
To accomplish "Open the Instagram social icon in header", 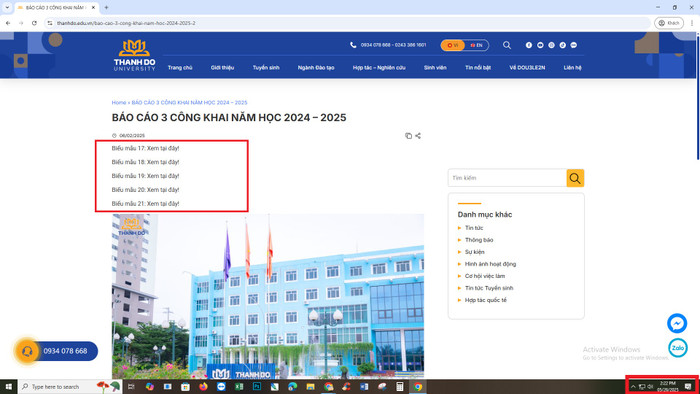I will [551, 45].
